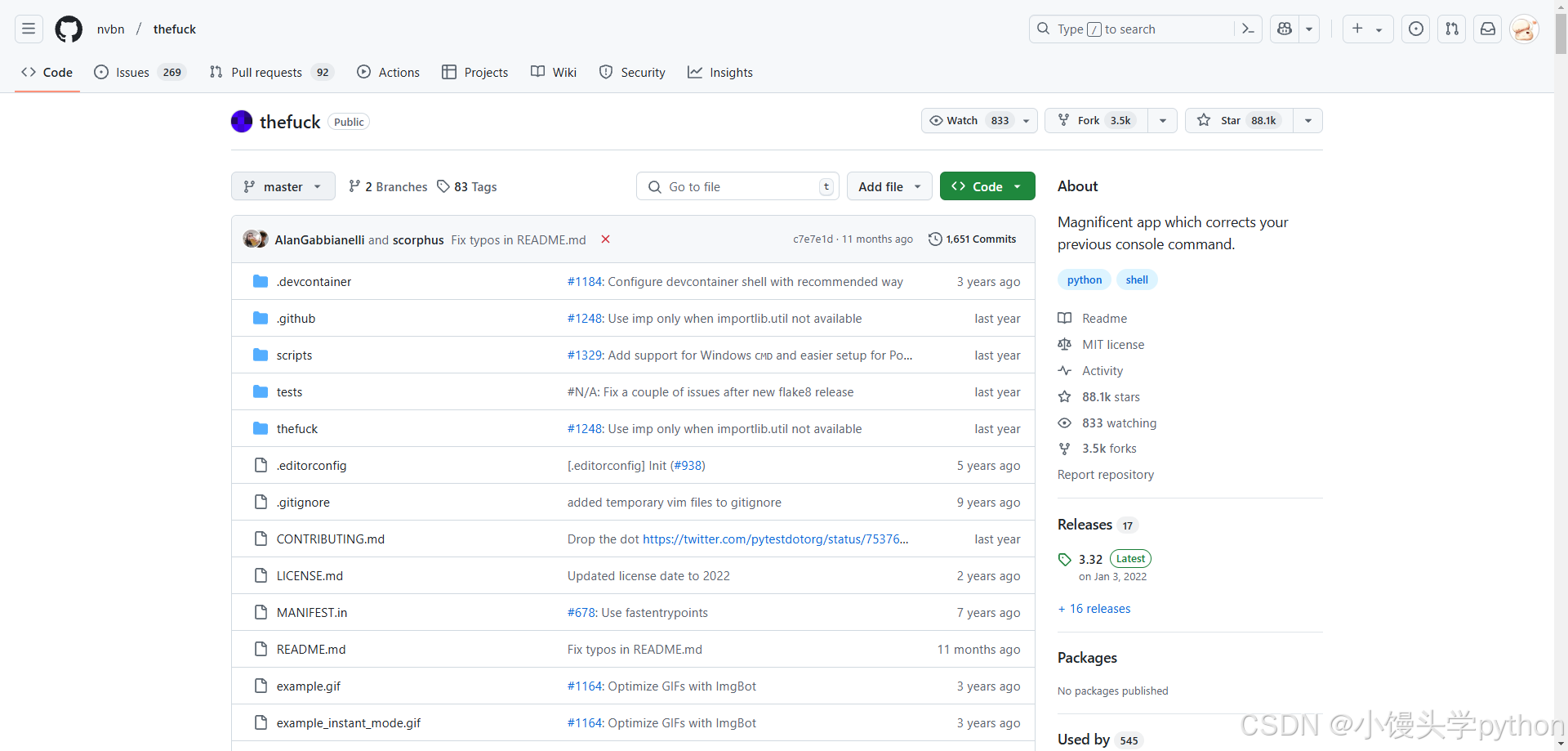Click the commit author avatars
Viewport: 1568px width, 751px height.
click(x=256, y=239)
